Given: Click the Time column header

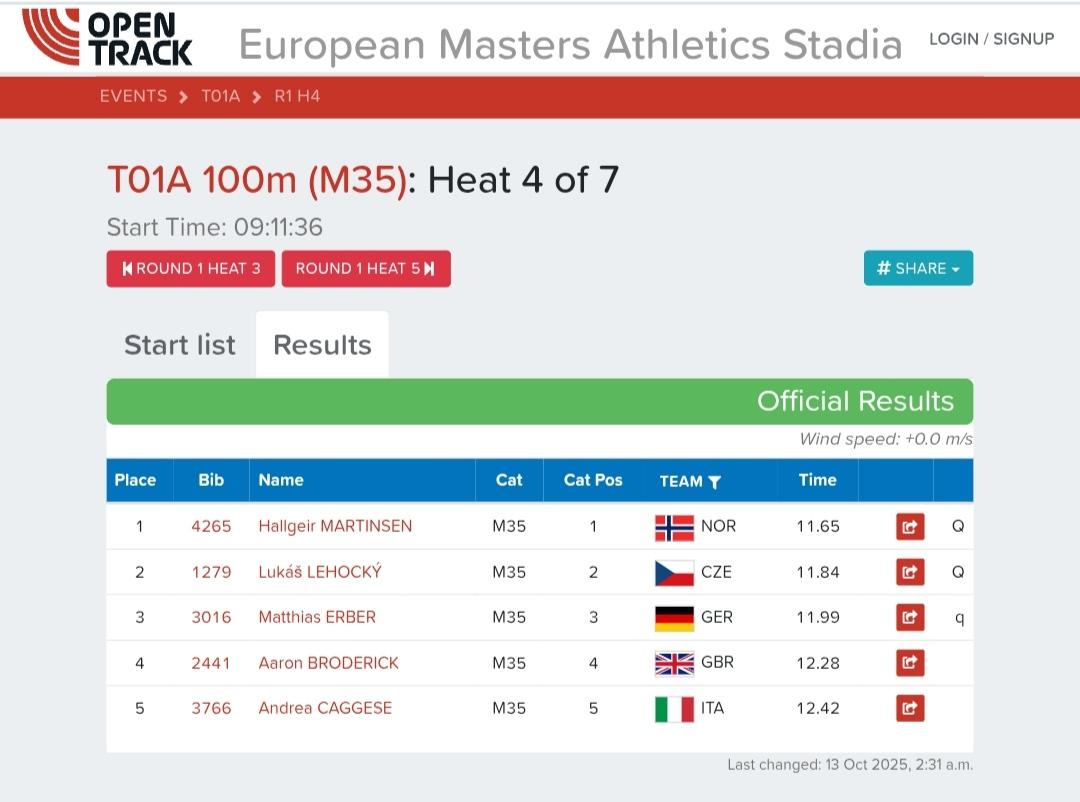Looking at the screenshot, I should point(817,480).
